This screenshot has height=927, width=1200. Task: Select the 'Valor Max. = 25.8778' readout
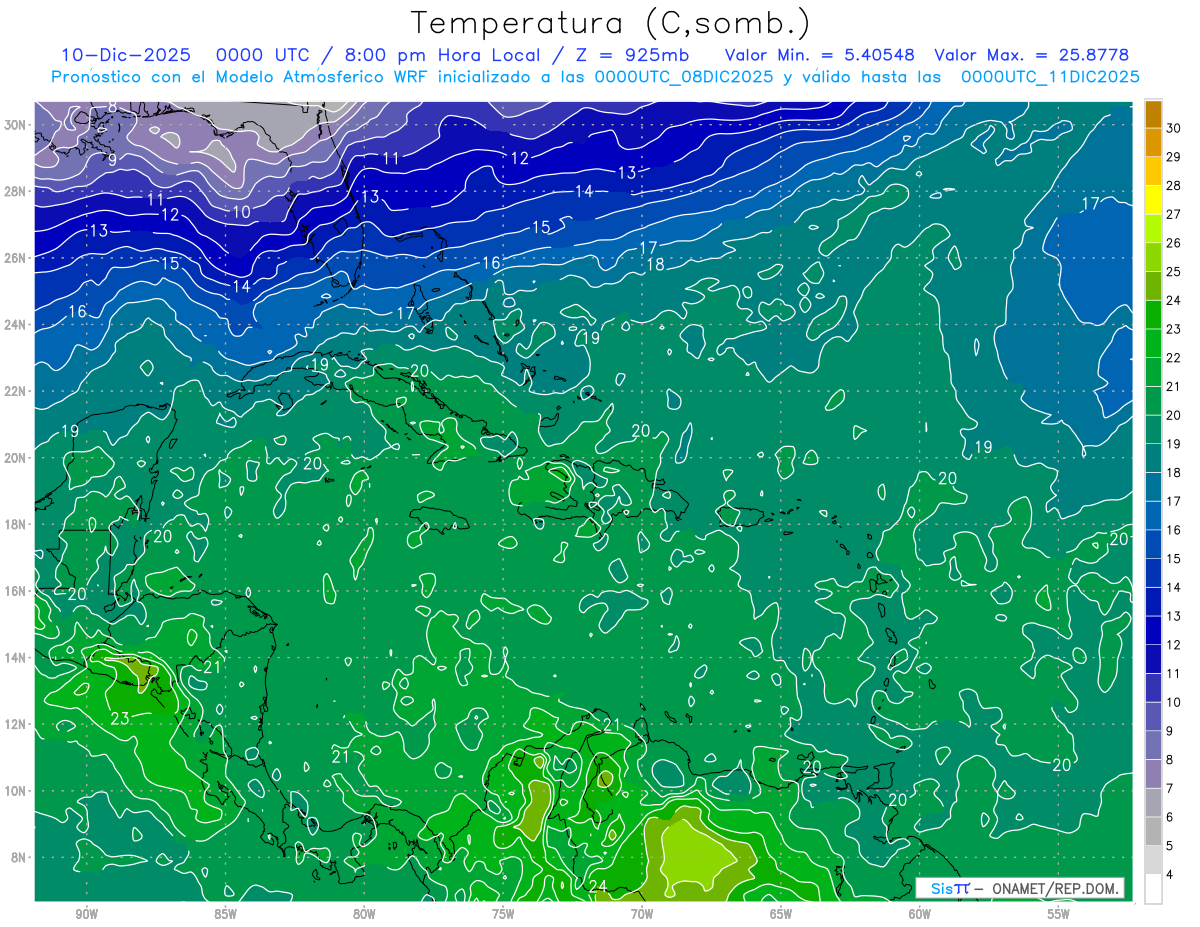(x=1031, y=55)
